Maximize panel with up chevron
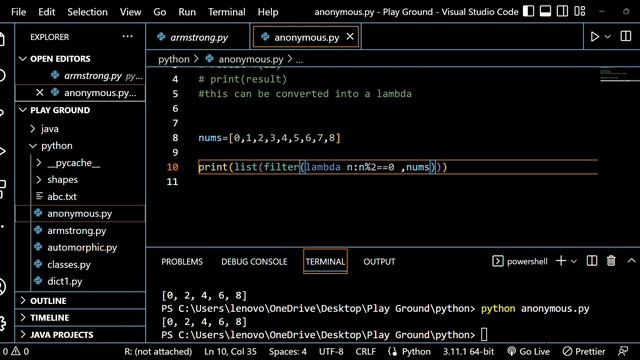The width and height of the screenshot is (640, 360). pyautogui.click(x=631, y=261)
